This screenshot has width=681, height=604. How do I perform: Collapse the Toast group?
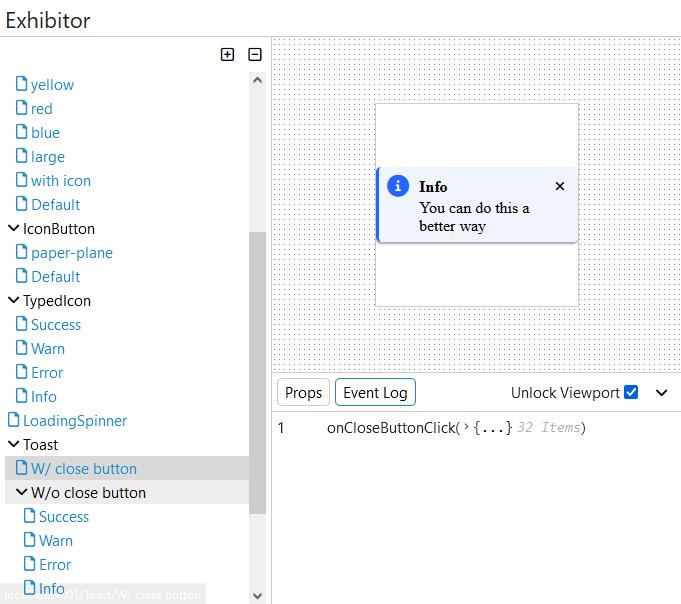13,445
